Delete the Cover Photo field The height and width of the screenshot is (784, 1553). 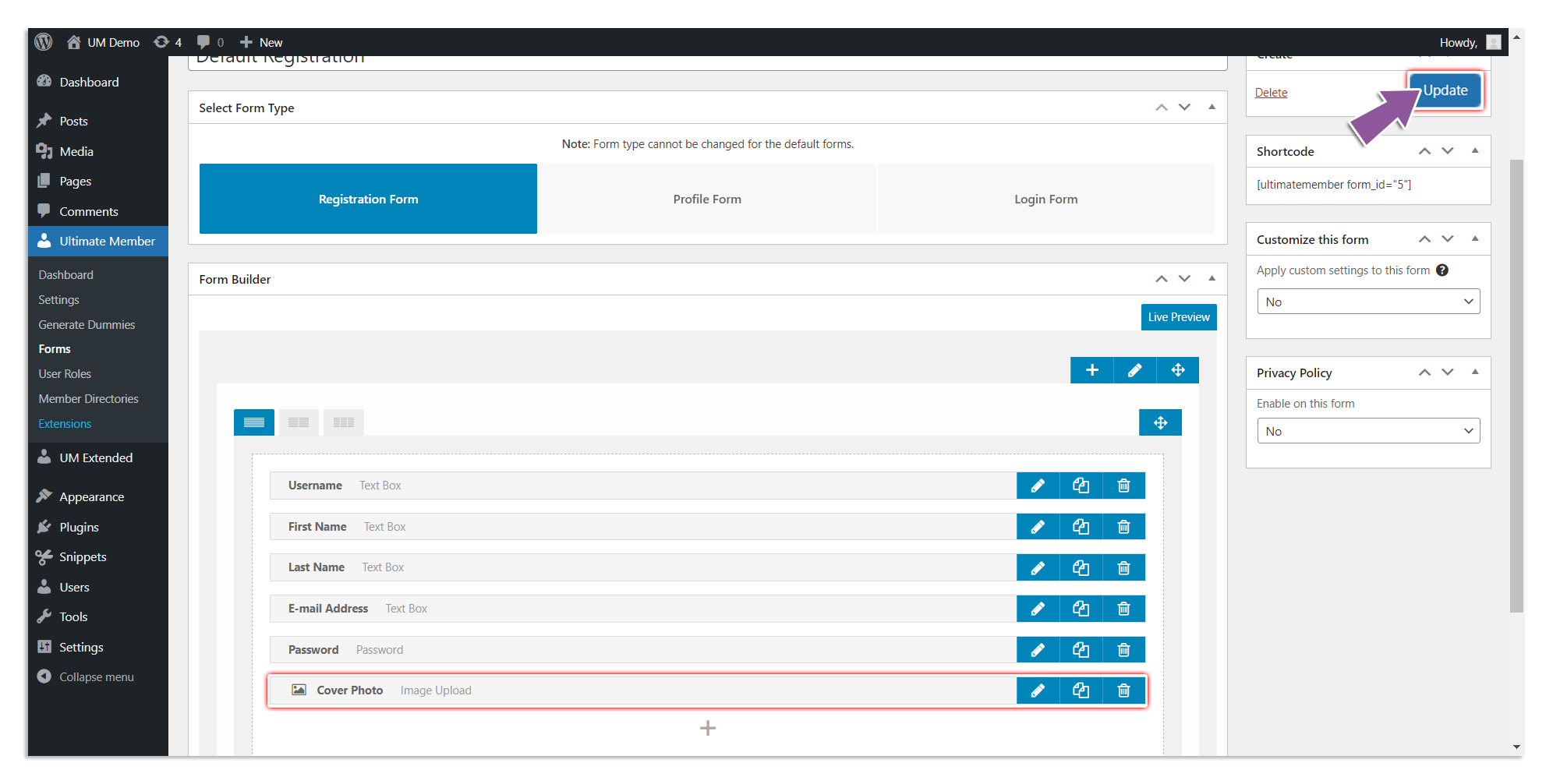pos(1123,690)
